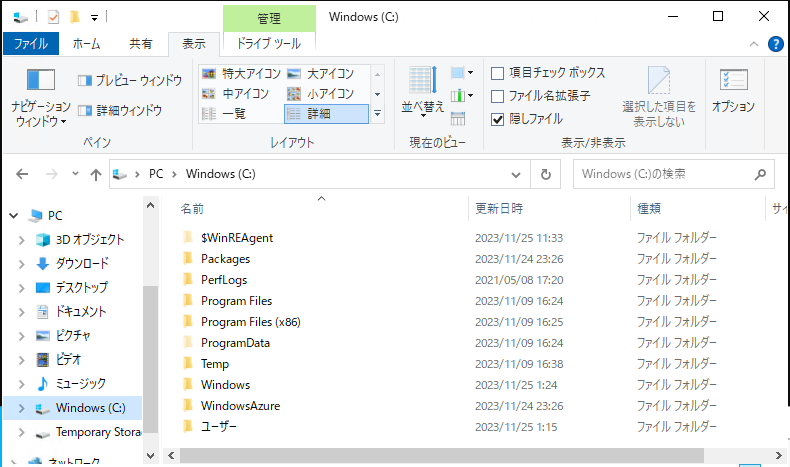Click Hide selected items (選択した項目を表示しない) button

tap(659, 97)
